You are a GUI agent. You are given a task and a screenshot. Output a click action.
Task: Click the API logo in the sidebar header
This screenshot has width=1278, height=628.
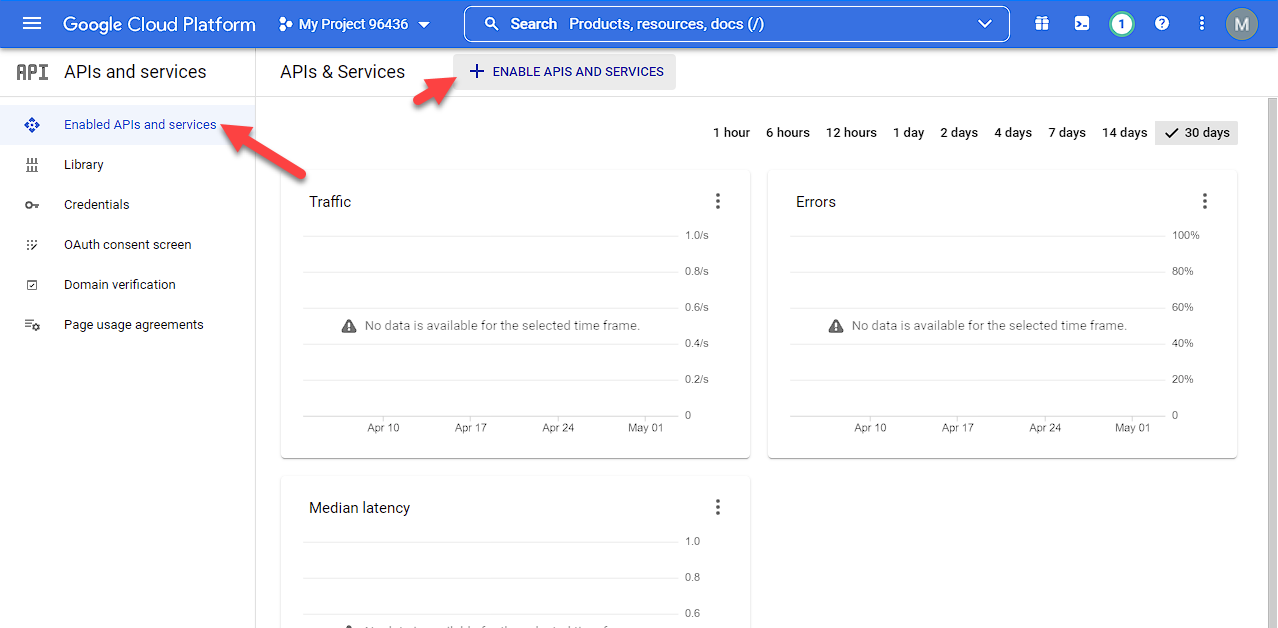coord(32,72)
